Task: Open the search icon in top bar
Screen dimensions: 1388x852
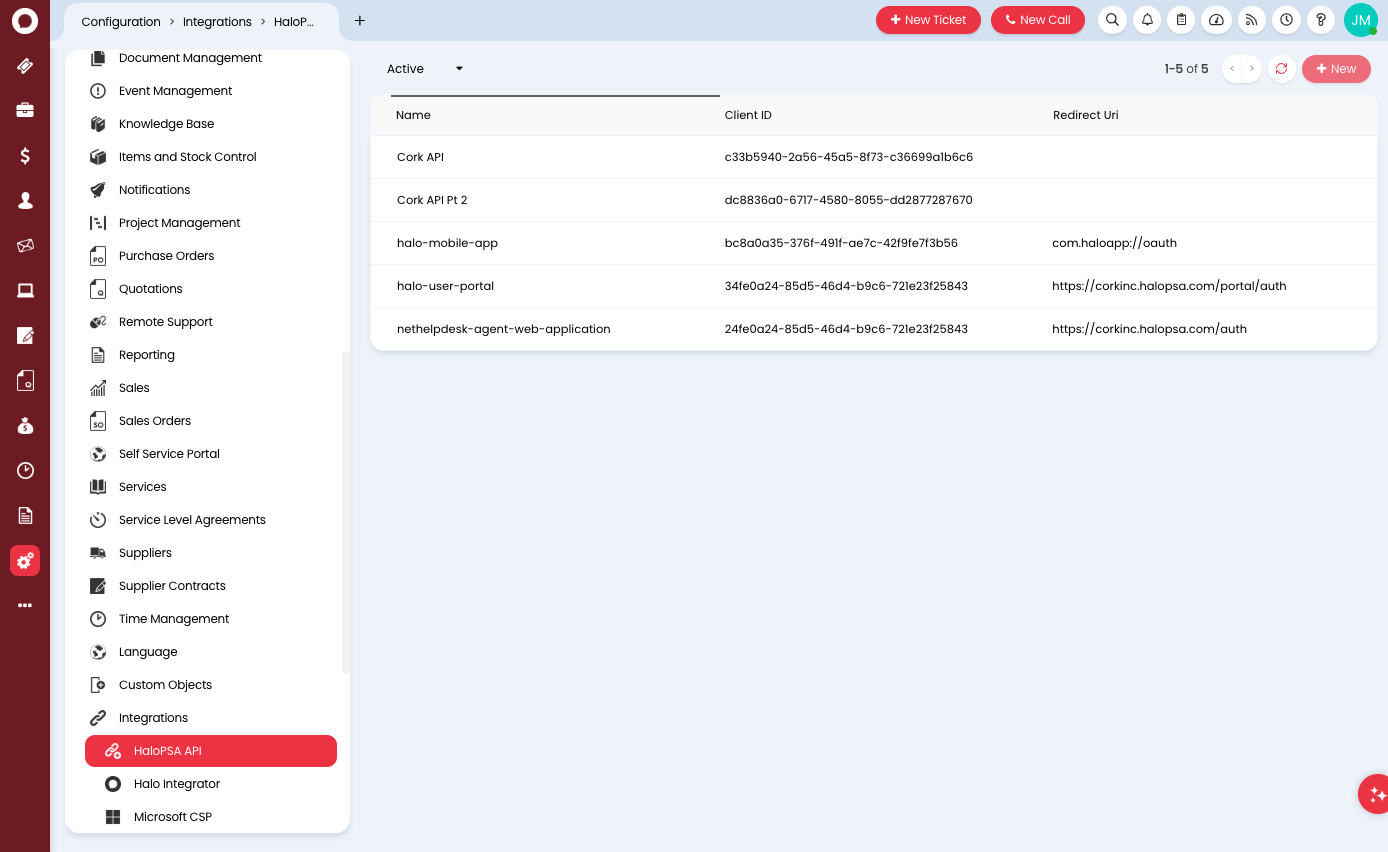Action: 1112,20
